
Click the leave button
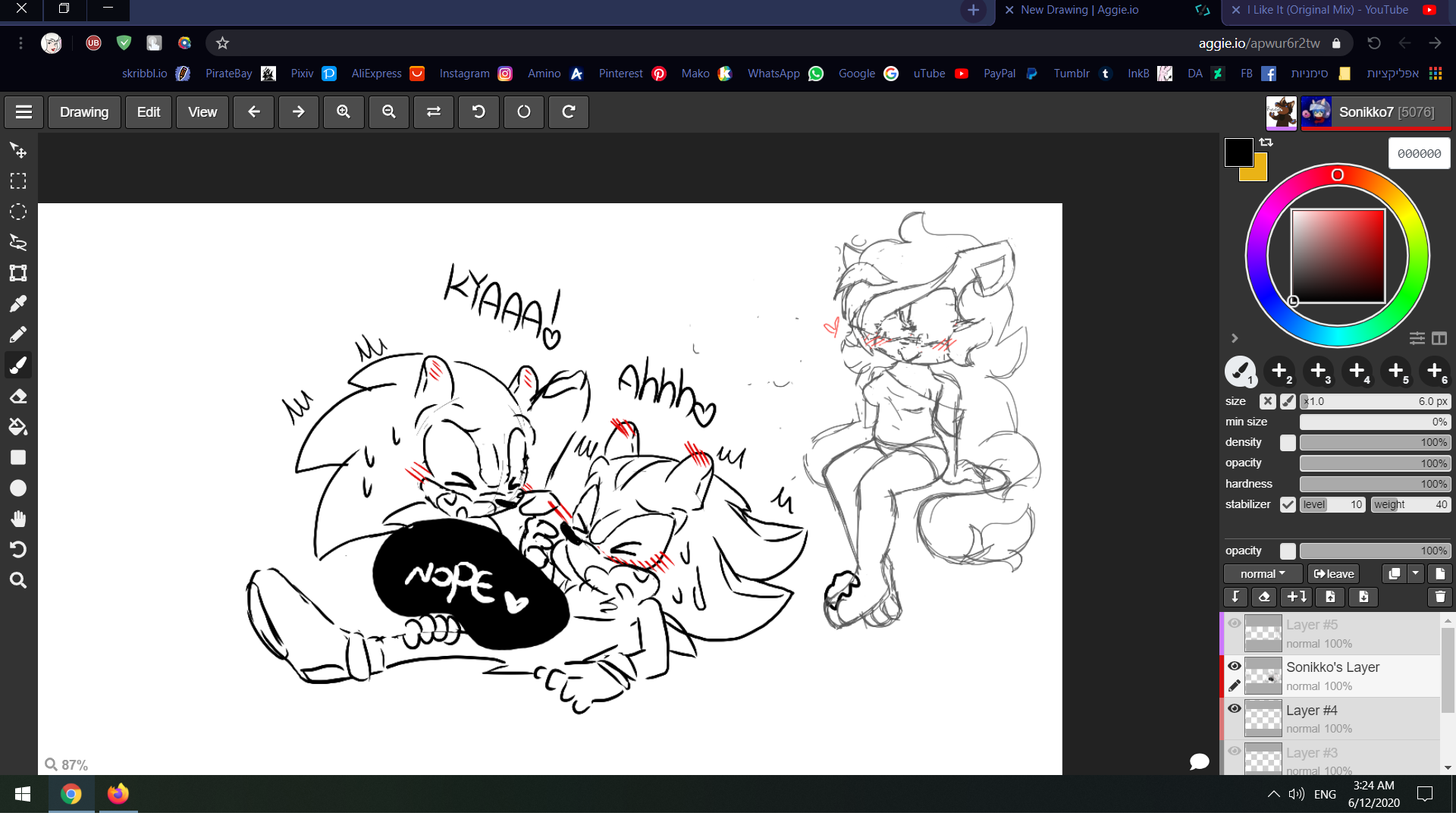click(x=1333, y=574)
